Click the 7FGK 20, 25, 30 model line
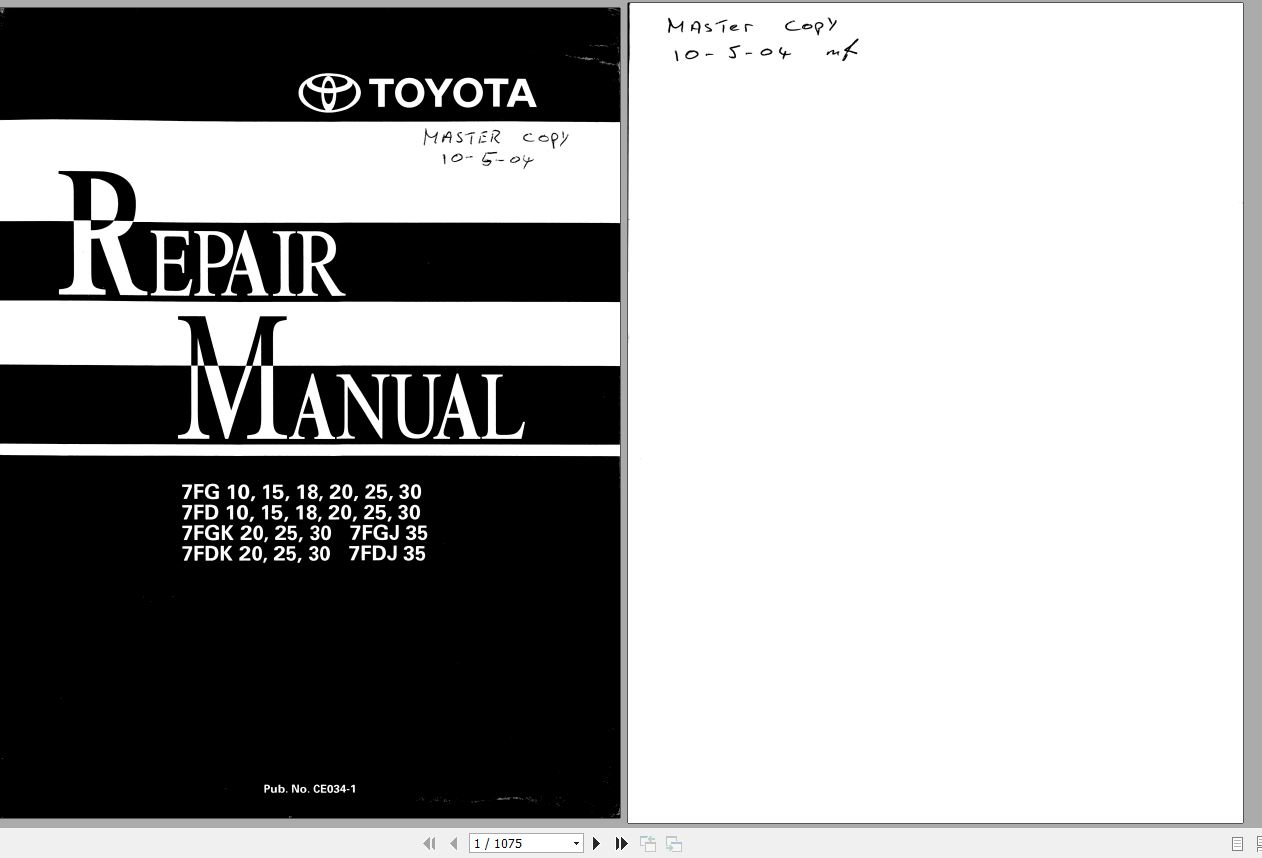Image resolution: width=1262 pixels, height=858 pixels. (x=256, y=533)
